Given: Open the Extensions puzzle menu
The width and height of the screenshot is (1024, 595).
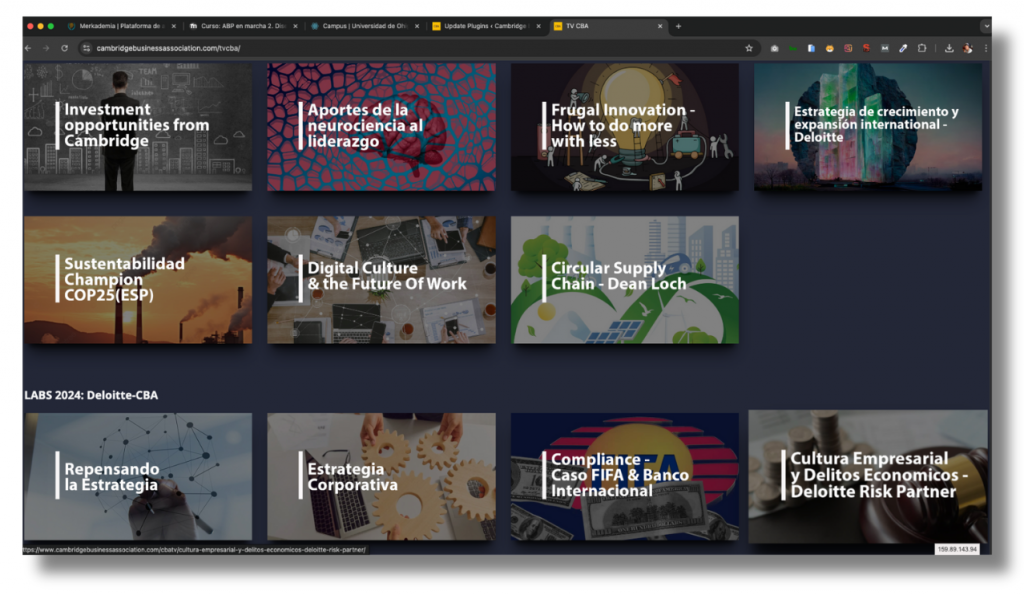Looking at the screenshot, I should click(922, 48).
